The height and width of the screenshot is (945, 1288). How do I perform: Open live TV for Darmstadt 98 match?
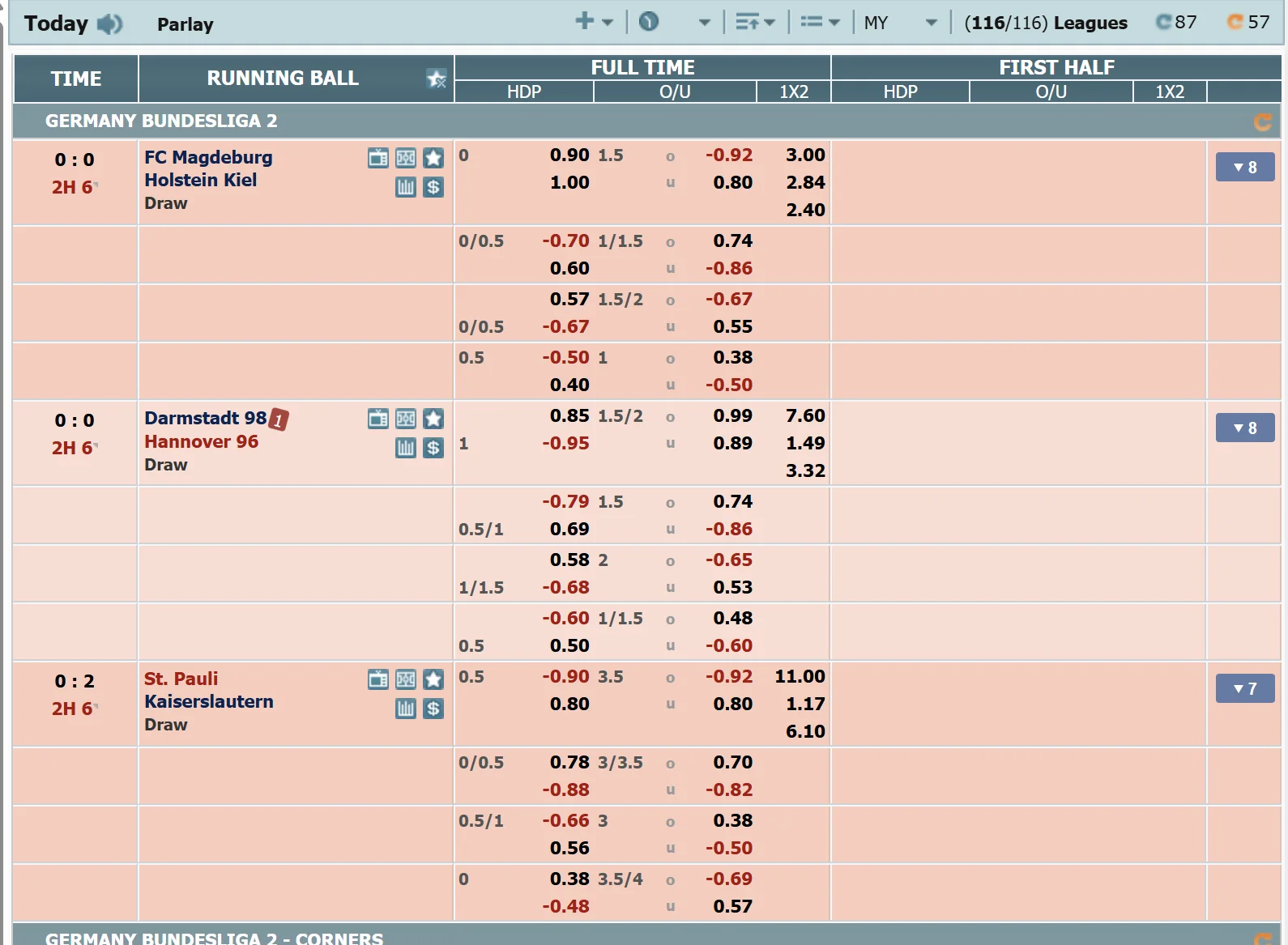pyautogui.click(x=378, y=419)
